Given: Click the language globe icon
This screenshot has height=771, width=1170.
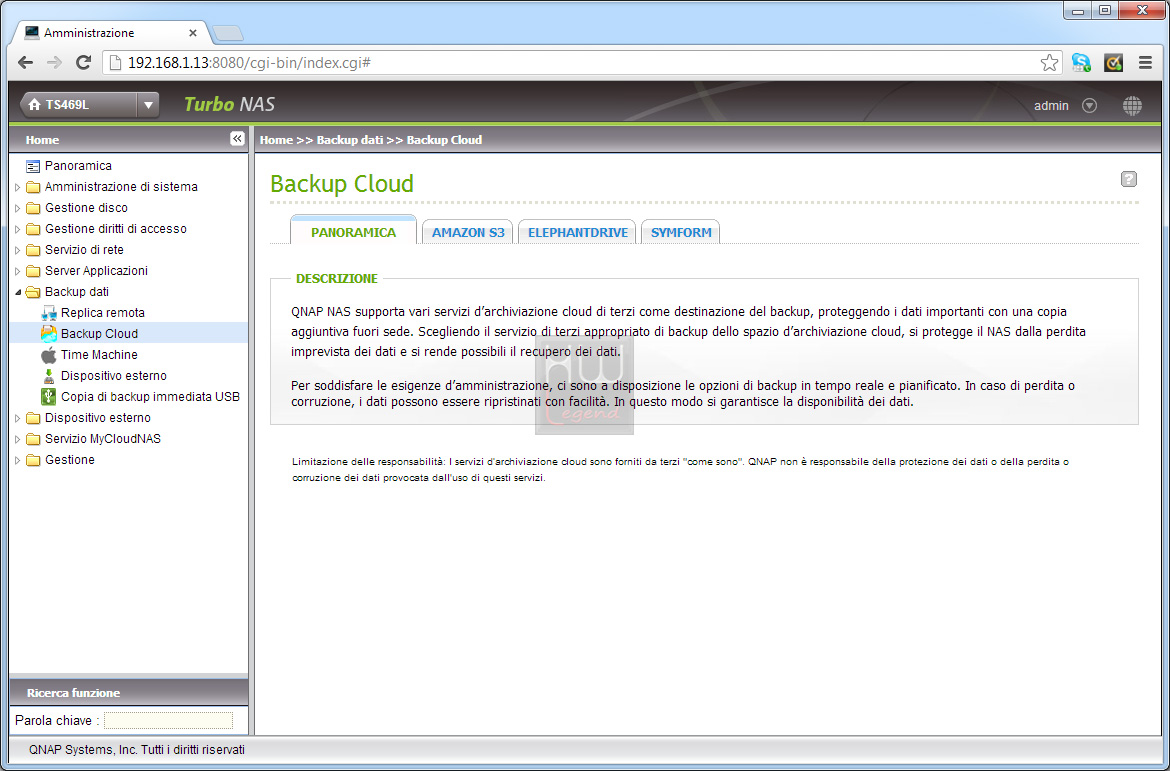Looking at the screenshot, I should pos(1132,106).
